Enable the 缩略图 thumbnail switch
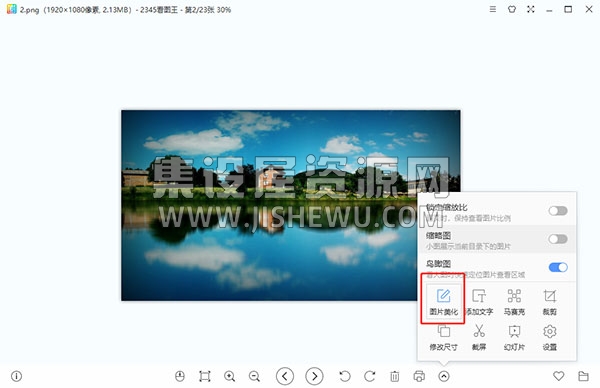 point(558,239)
